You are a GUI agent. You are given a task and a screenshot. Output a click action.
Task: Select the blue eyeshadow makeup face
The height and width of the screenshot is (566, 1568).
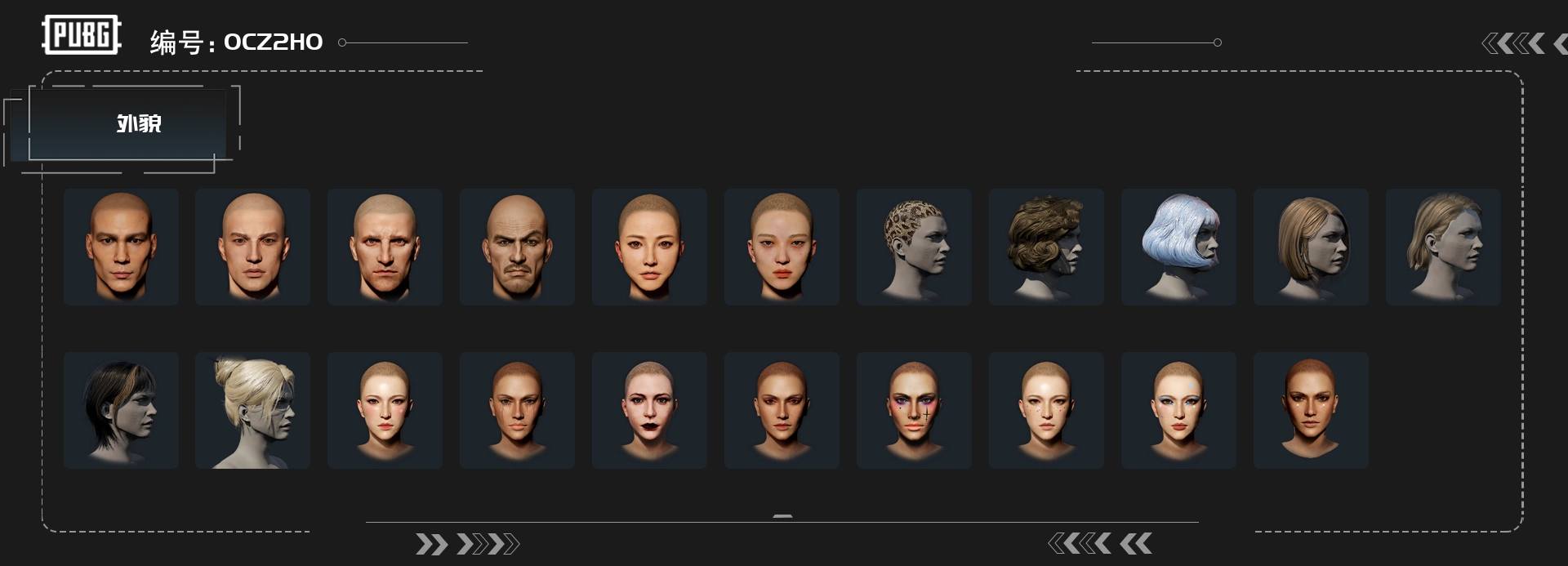(1179, 410)
